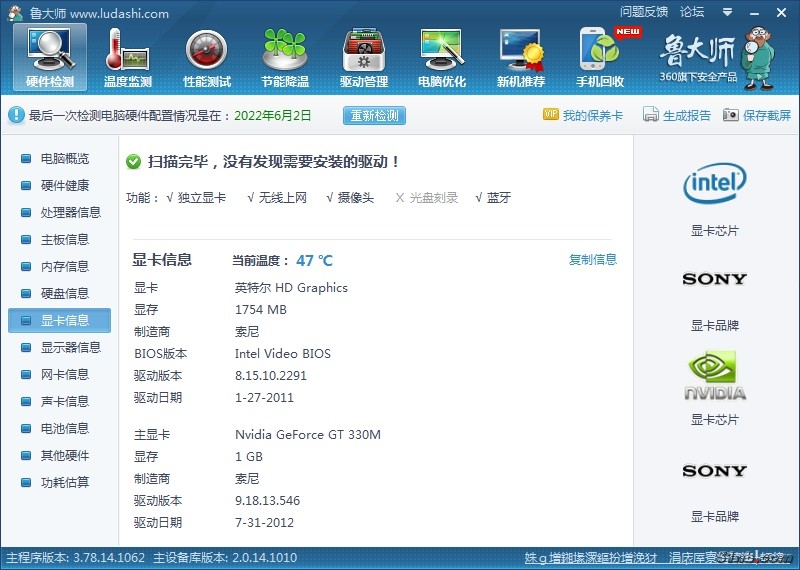
Task: Open the 电脑优化 PC optimization tool
Action: 442,57
